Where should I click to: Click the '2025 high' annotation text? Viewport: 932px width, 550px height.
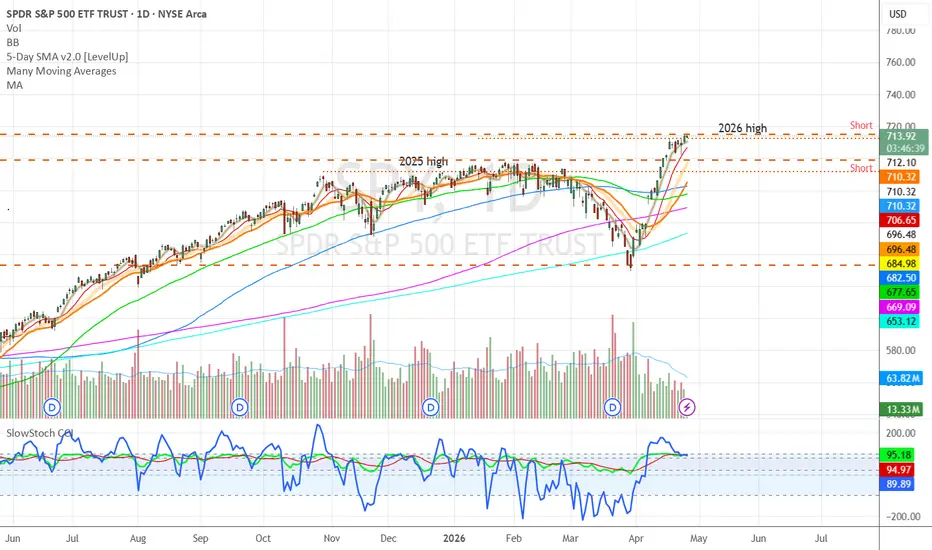coord(423,161)
